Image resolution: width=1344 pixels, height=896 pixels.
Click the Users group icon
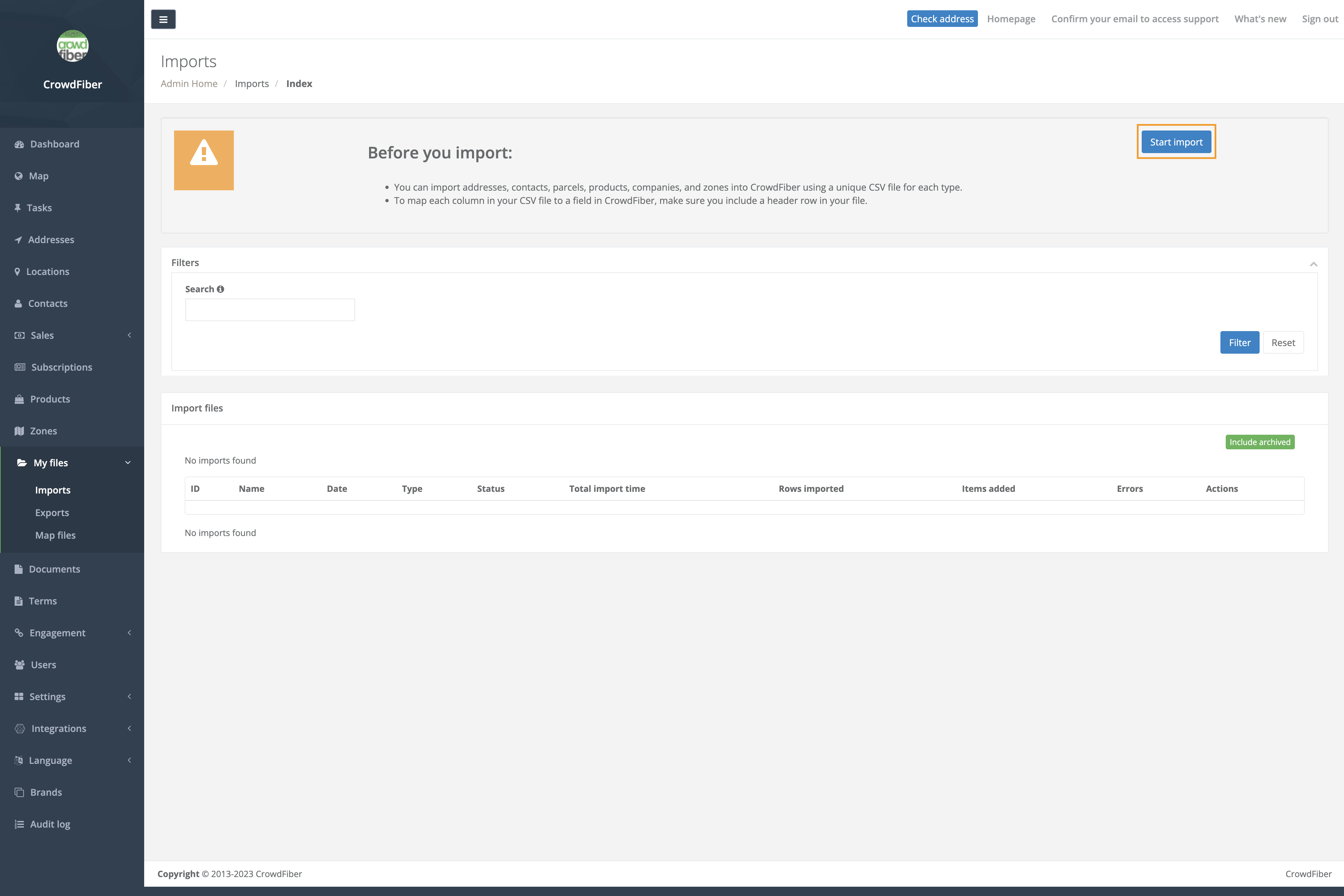coord(19,665)
